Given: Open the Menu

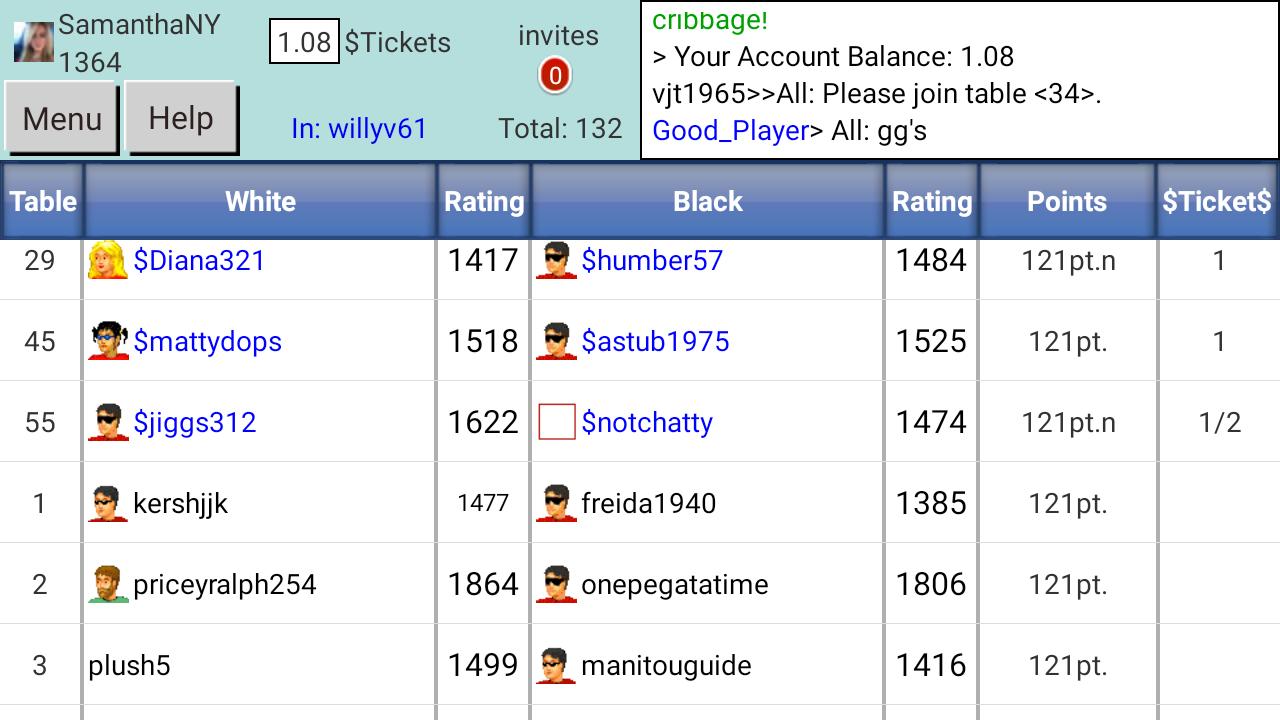Looking at the screenshot, I should (62, 118).
